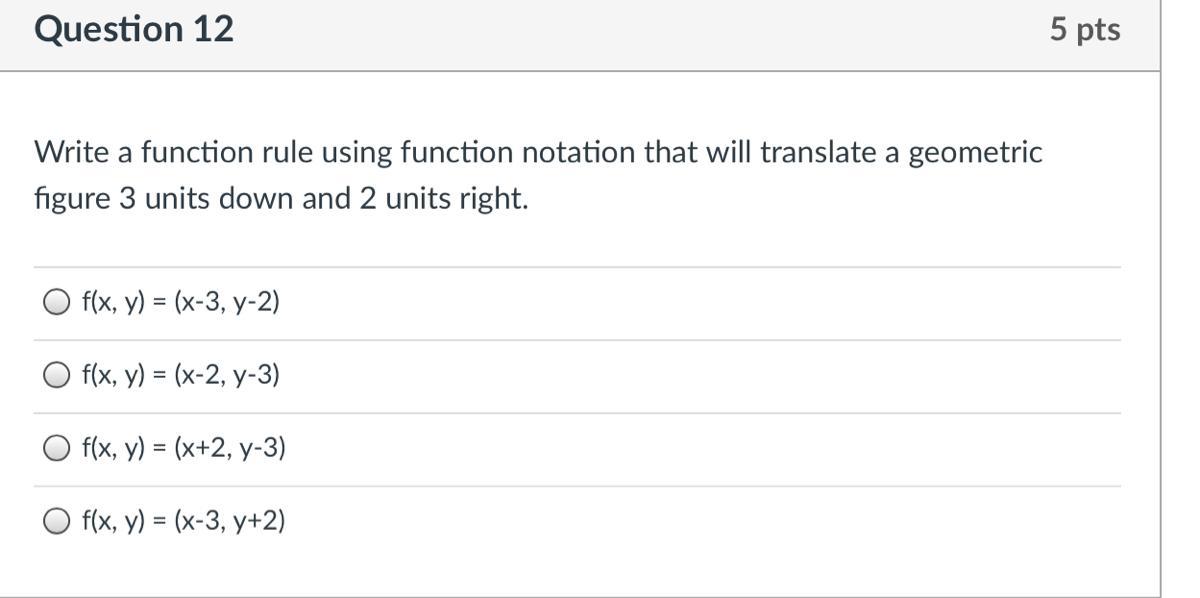
Task: Click the word "translate" in the question
Action: coord(814,153)
